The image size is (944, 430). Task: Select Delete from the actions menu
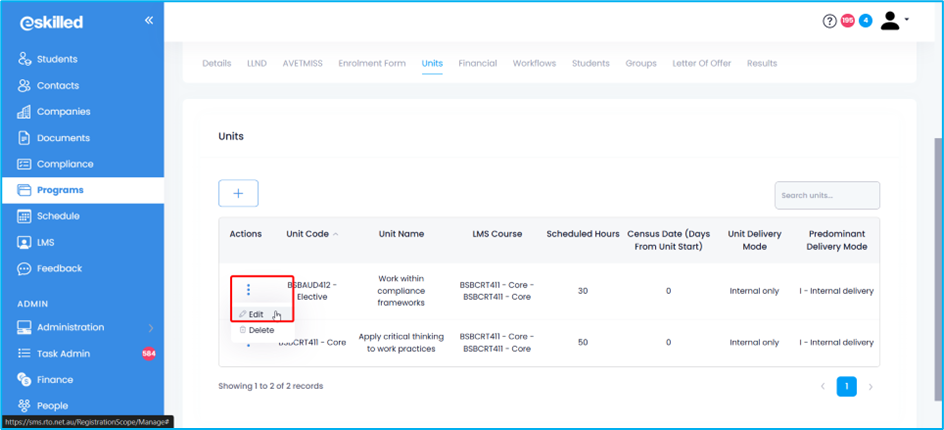point(260,330)
